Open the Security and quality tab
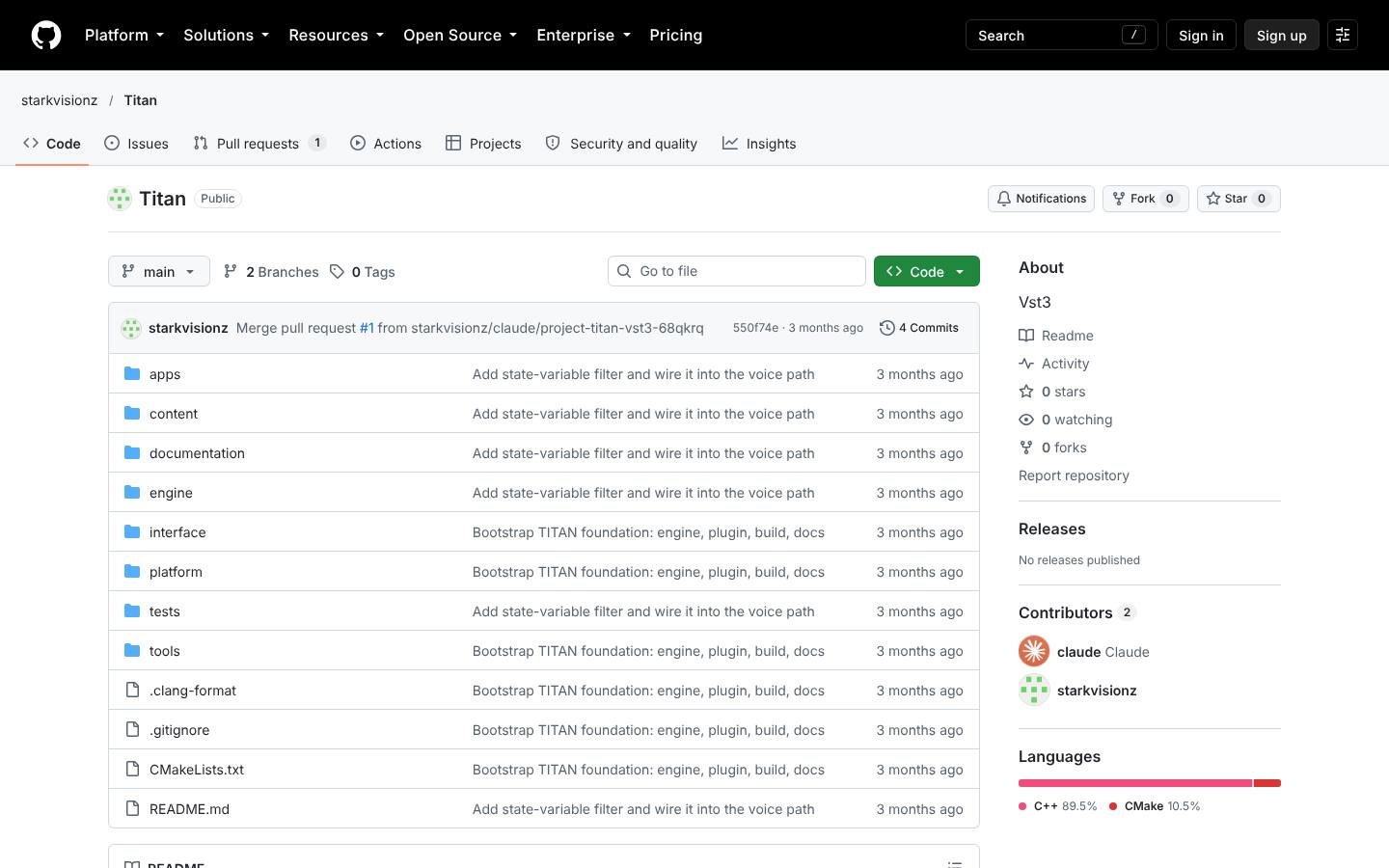Image resolution: width=1389 pixels, height=868 pixels. 622,143
